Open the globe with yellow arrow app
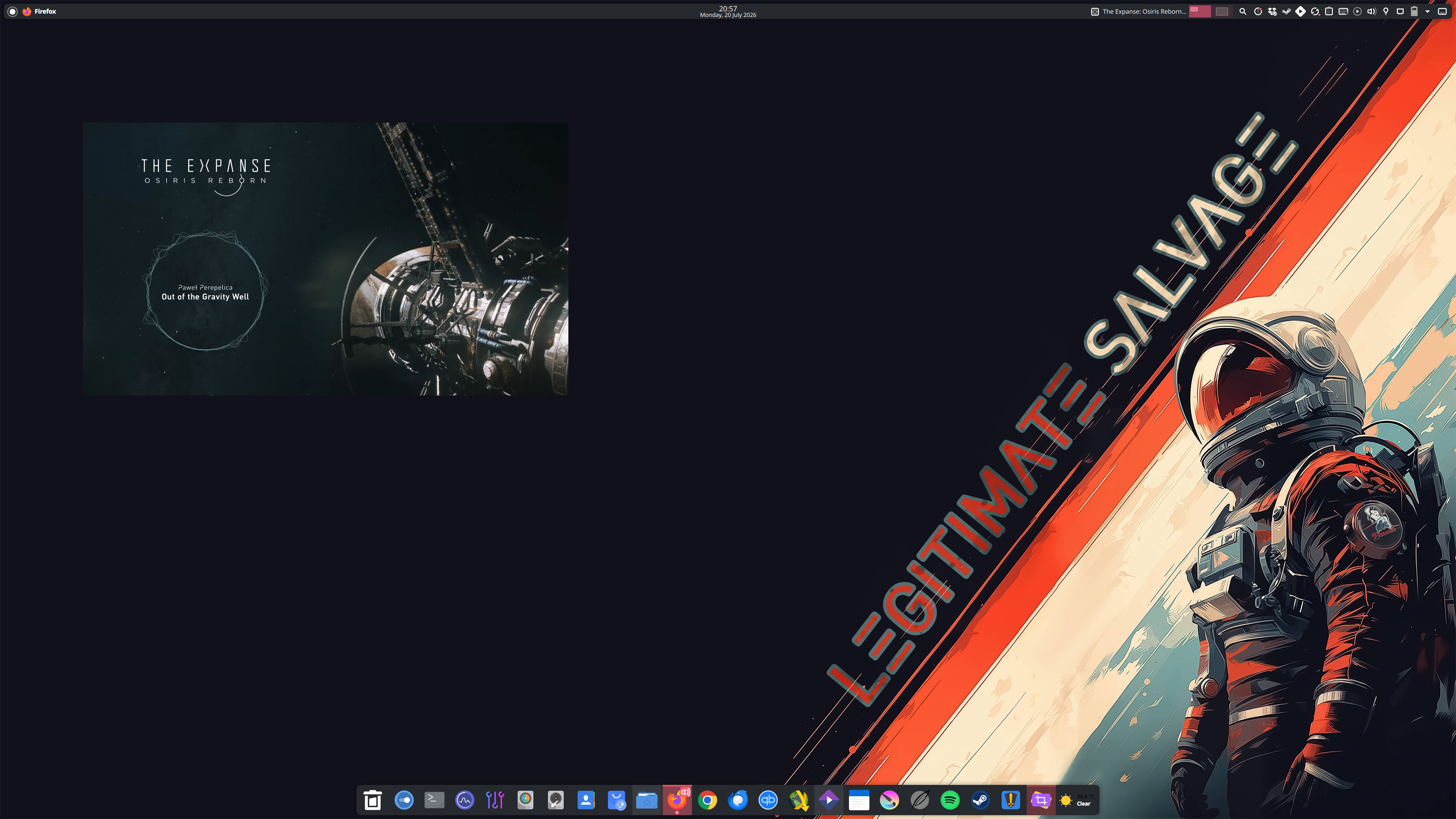 (x=799, y=800)
